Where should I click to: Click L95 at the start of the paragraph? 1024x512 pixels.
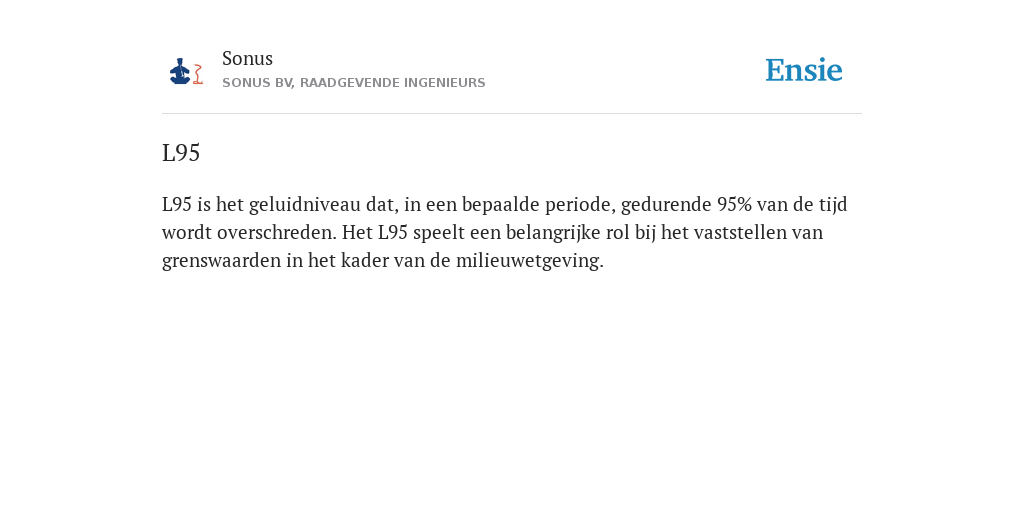coord(177,205)
